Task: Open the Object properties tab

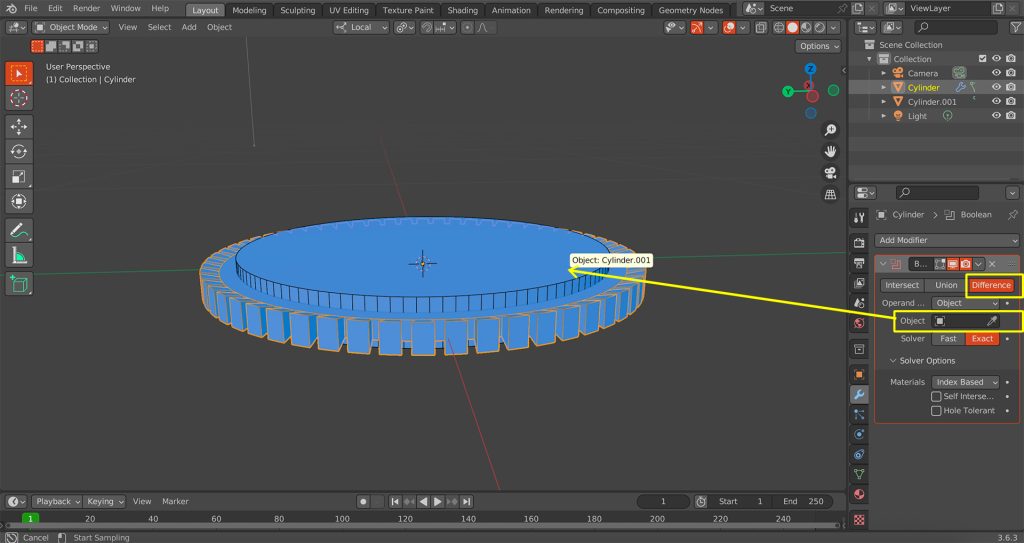Action: [859, 374]
